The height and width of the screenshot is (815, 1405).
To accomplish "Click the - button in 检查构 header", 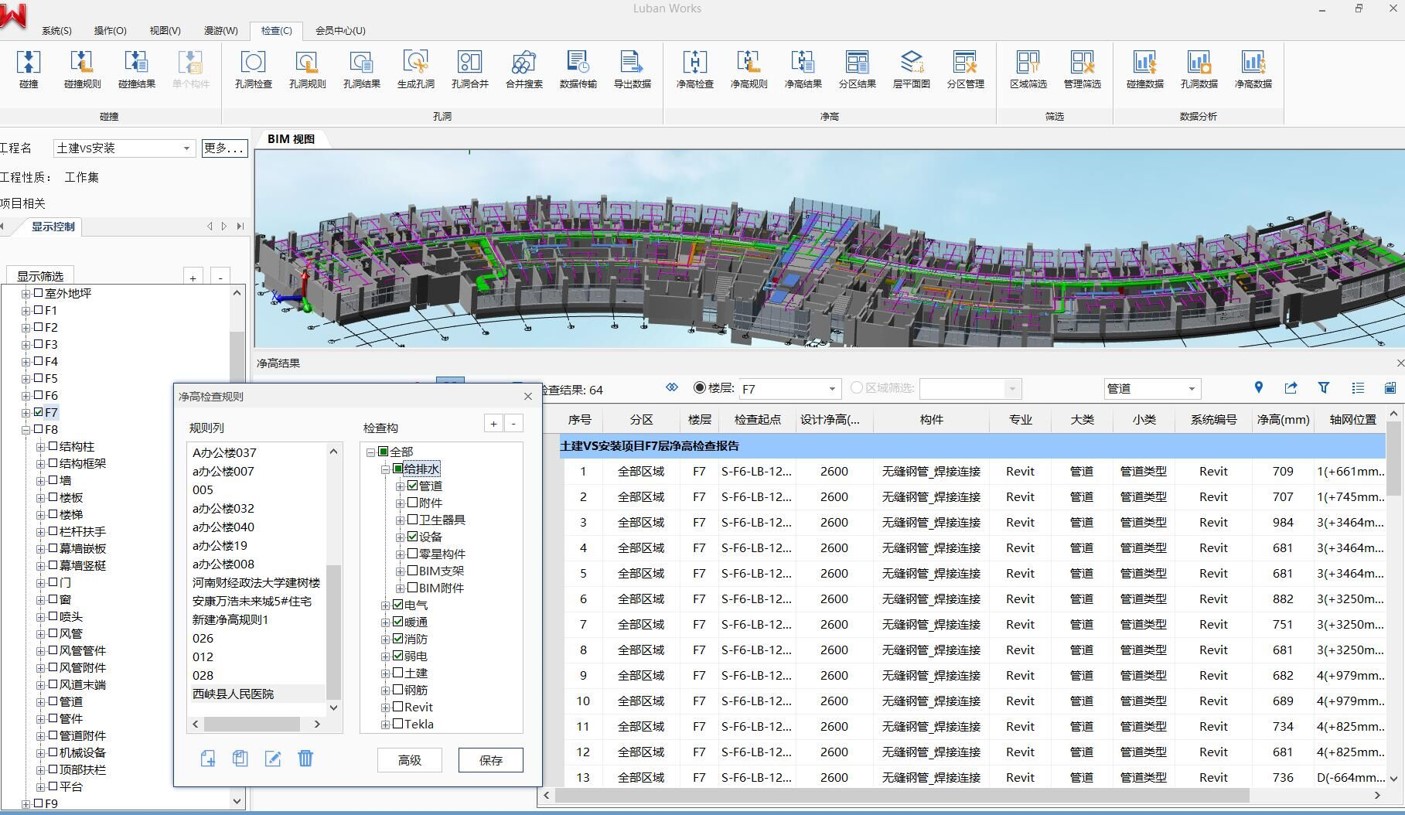I will pyautogui.click(x=514, y=424).
